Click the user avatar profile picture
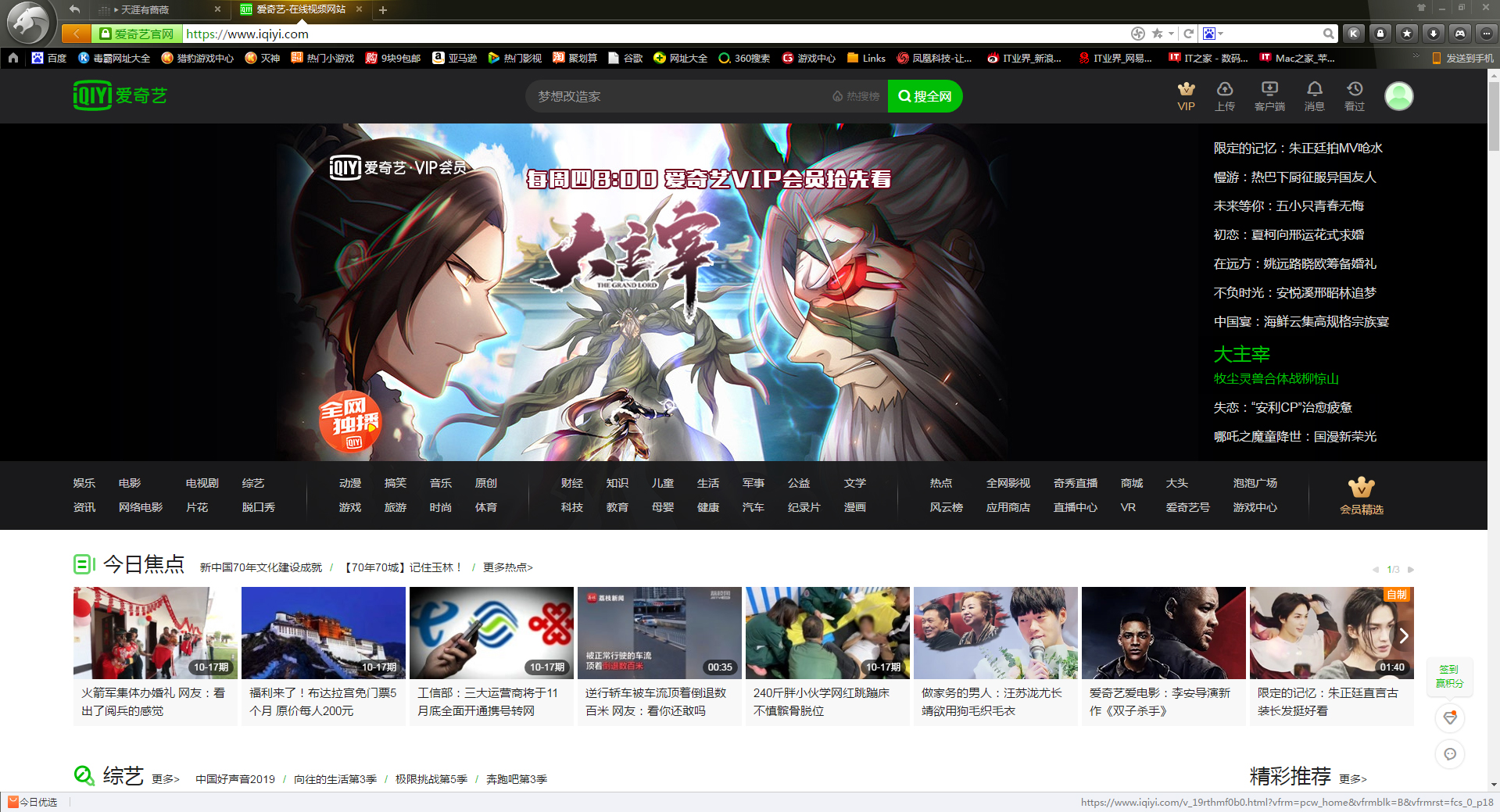The width and height of the screenshot is (1500, 812). coord(1398,96)
